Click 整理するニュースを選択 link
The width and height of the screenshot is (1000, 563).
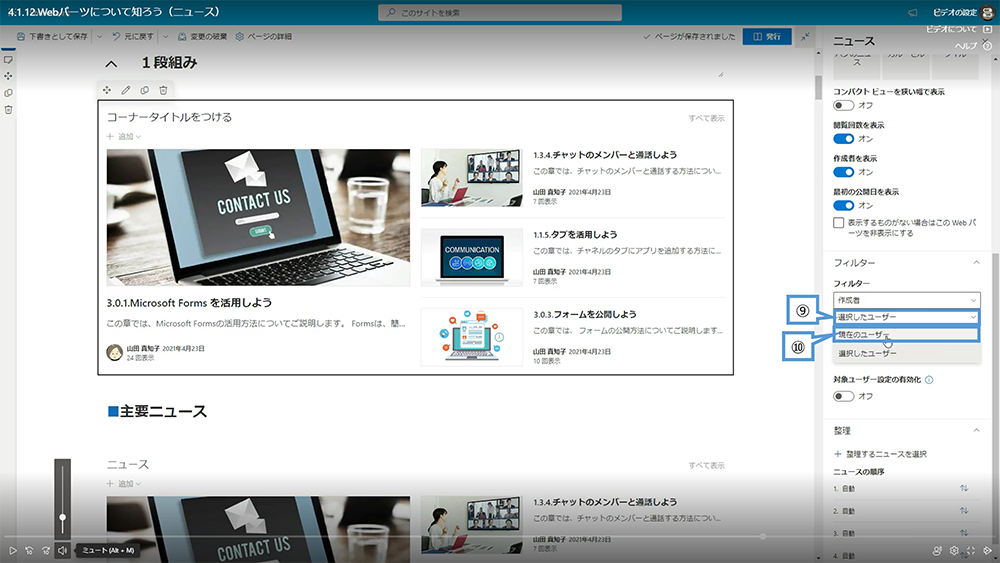click(x=880, y=454)
